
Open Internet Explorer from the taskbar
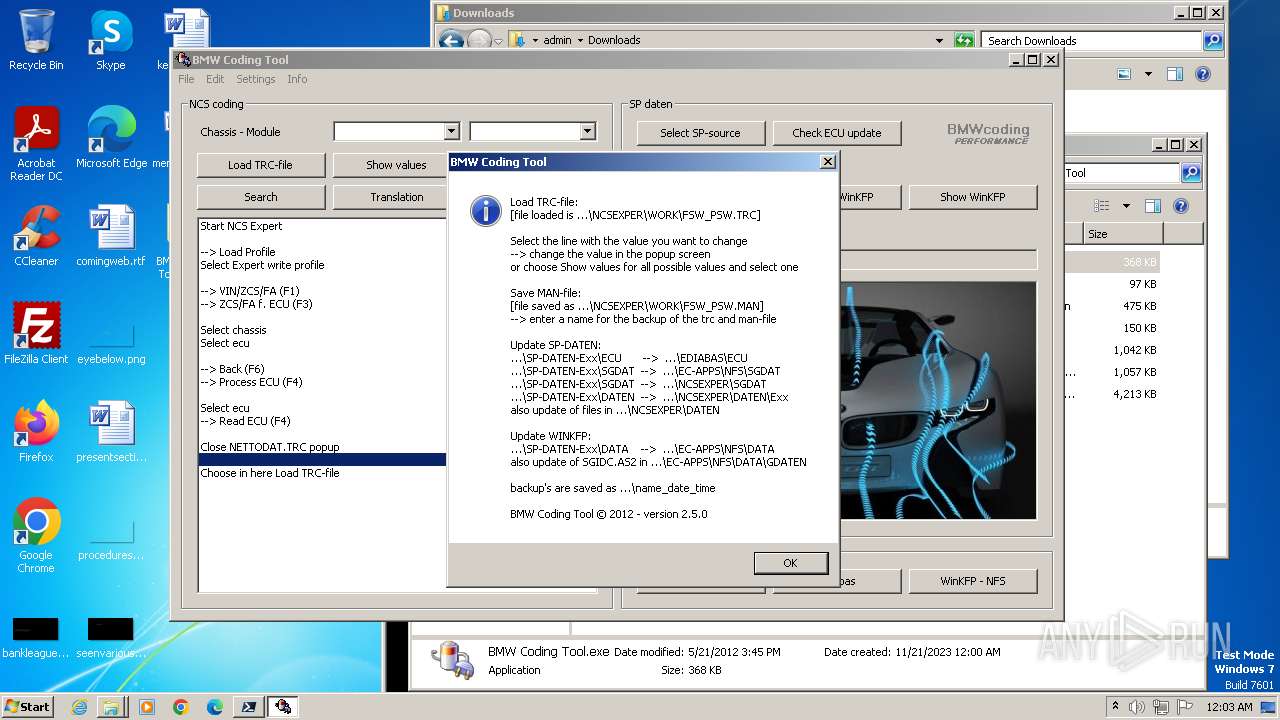(79, 707)
